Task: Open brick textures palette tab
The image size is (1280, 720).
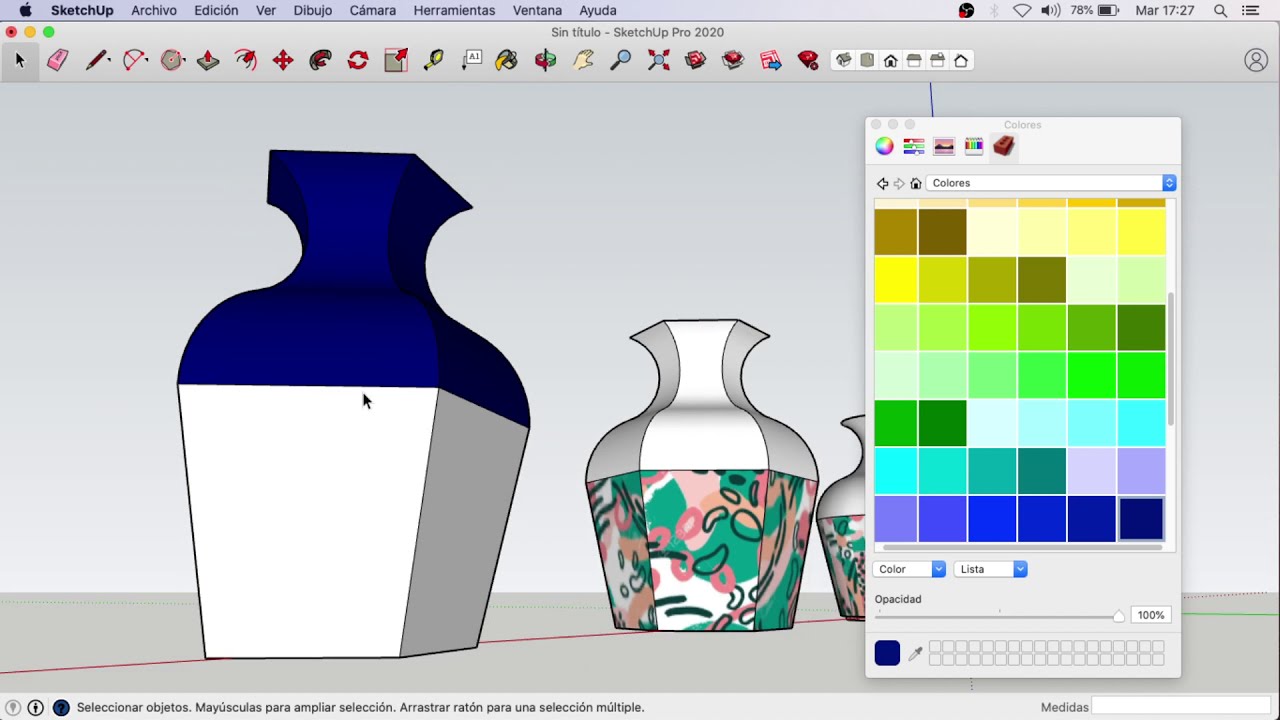Action: (1003, 146)
